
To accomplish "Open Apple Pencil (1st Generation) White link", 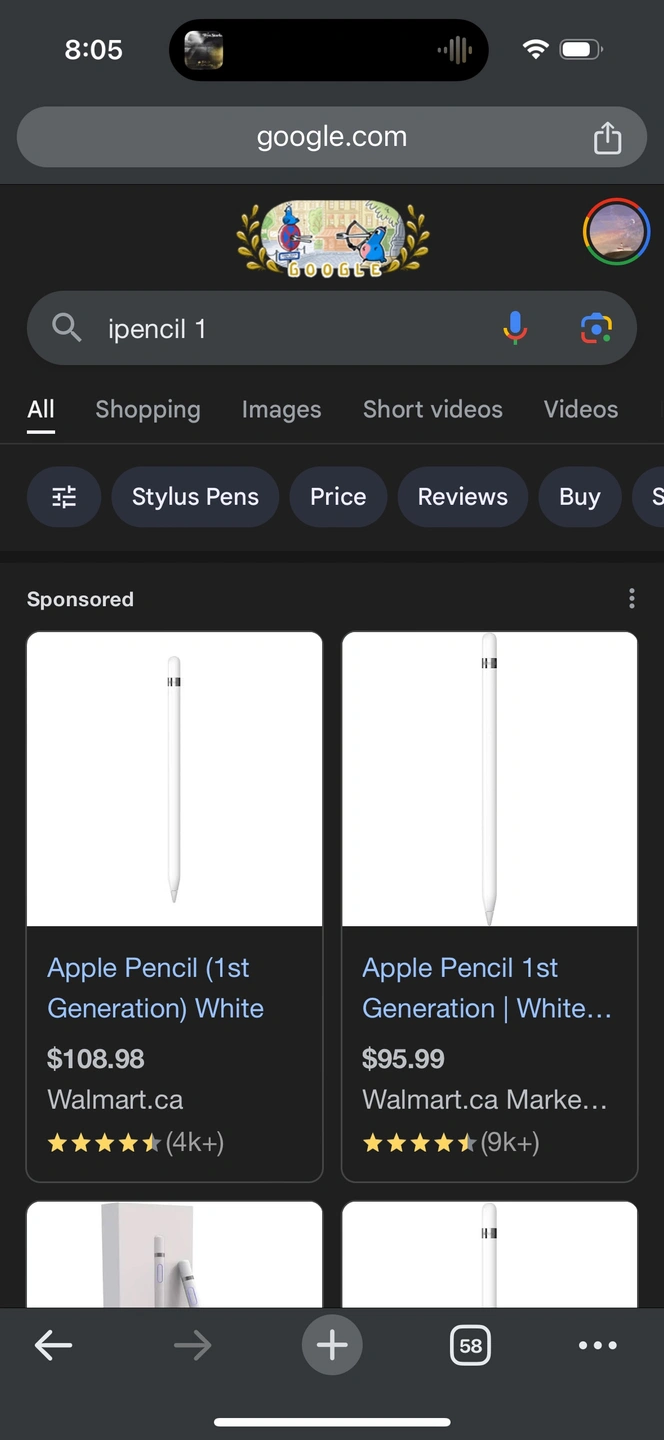I will click(155, 988).
